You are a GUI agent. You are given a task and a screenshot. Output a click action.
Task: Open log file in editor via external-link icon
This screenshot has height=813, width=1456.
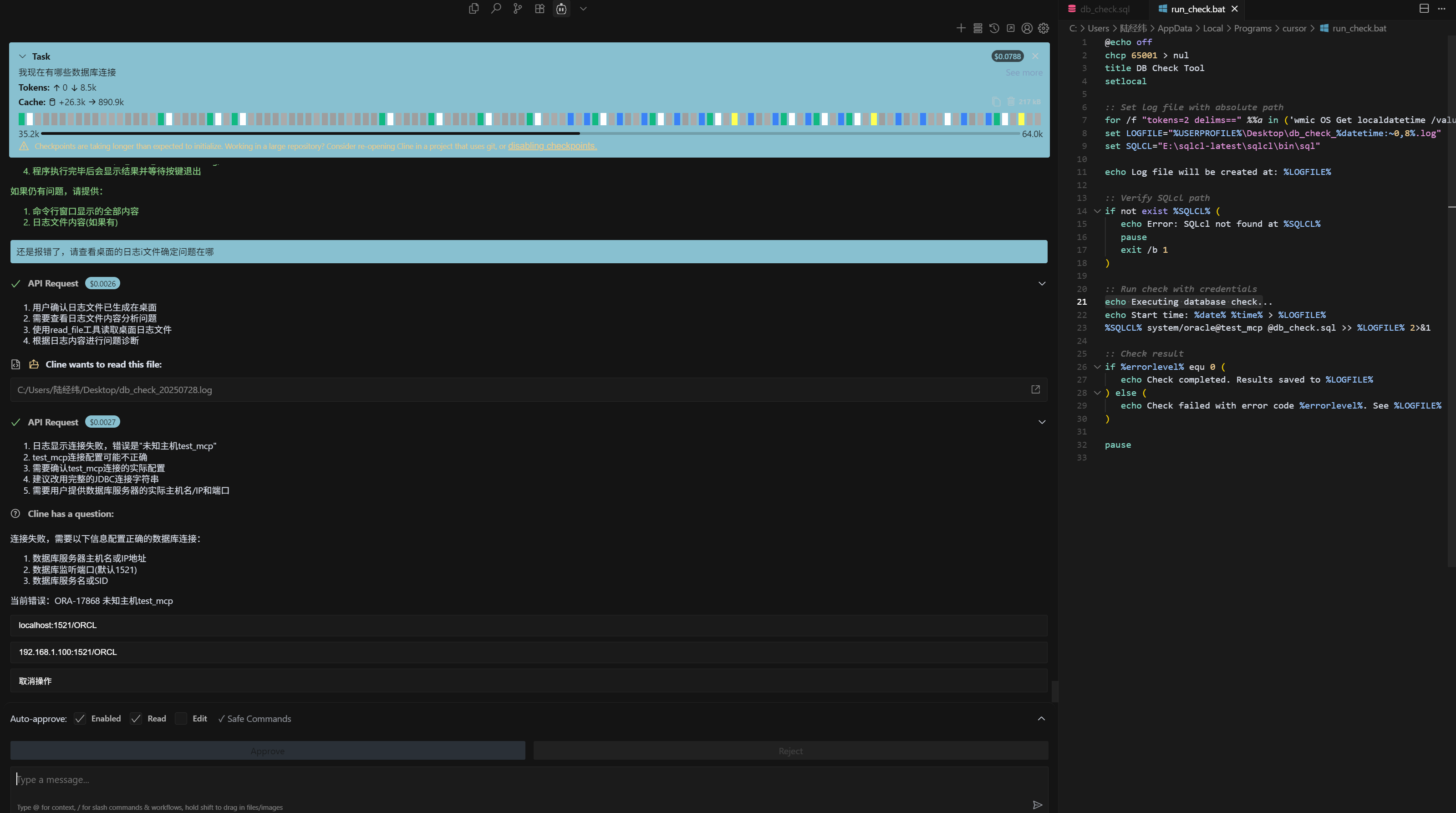tap(1035, 389)
